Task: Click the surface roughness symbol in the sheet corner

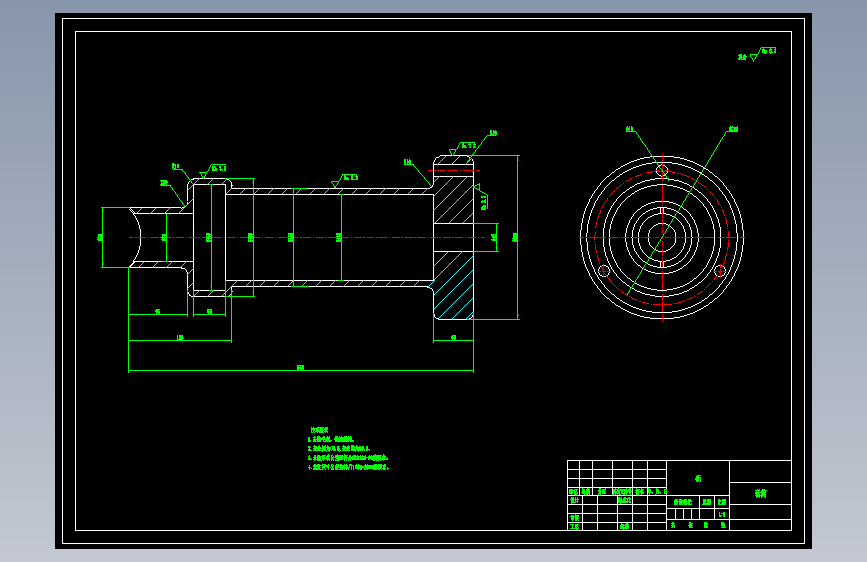Action: pos(757,54)
